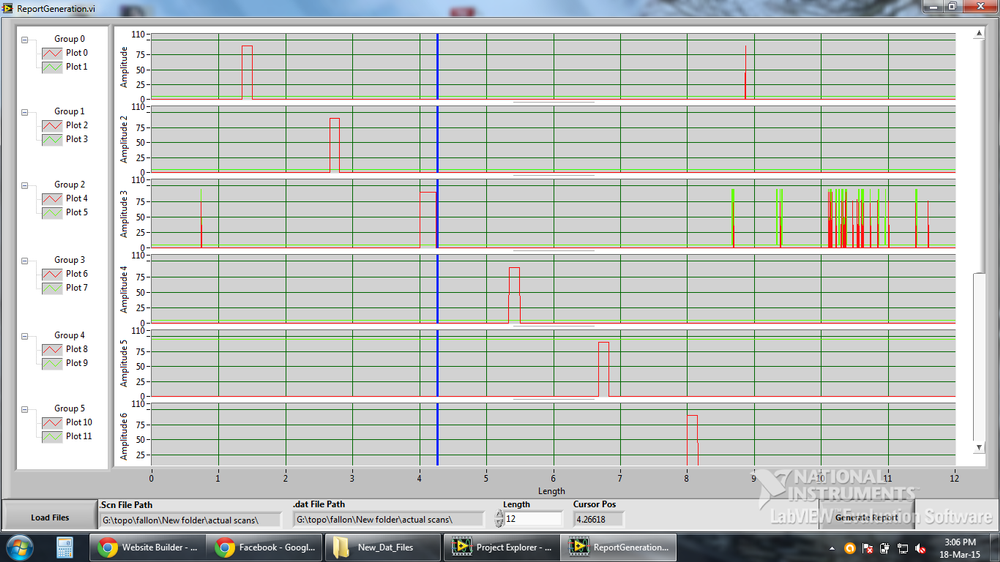Image resolution: width=1000 pixels, height=562 pixels.
Task: Increment the Length value stepper
Action: coord(499,514)
